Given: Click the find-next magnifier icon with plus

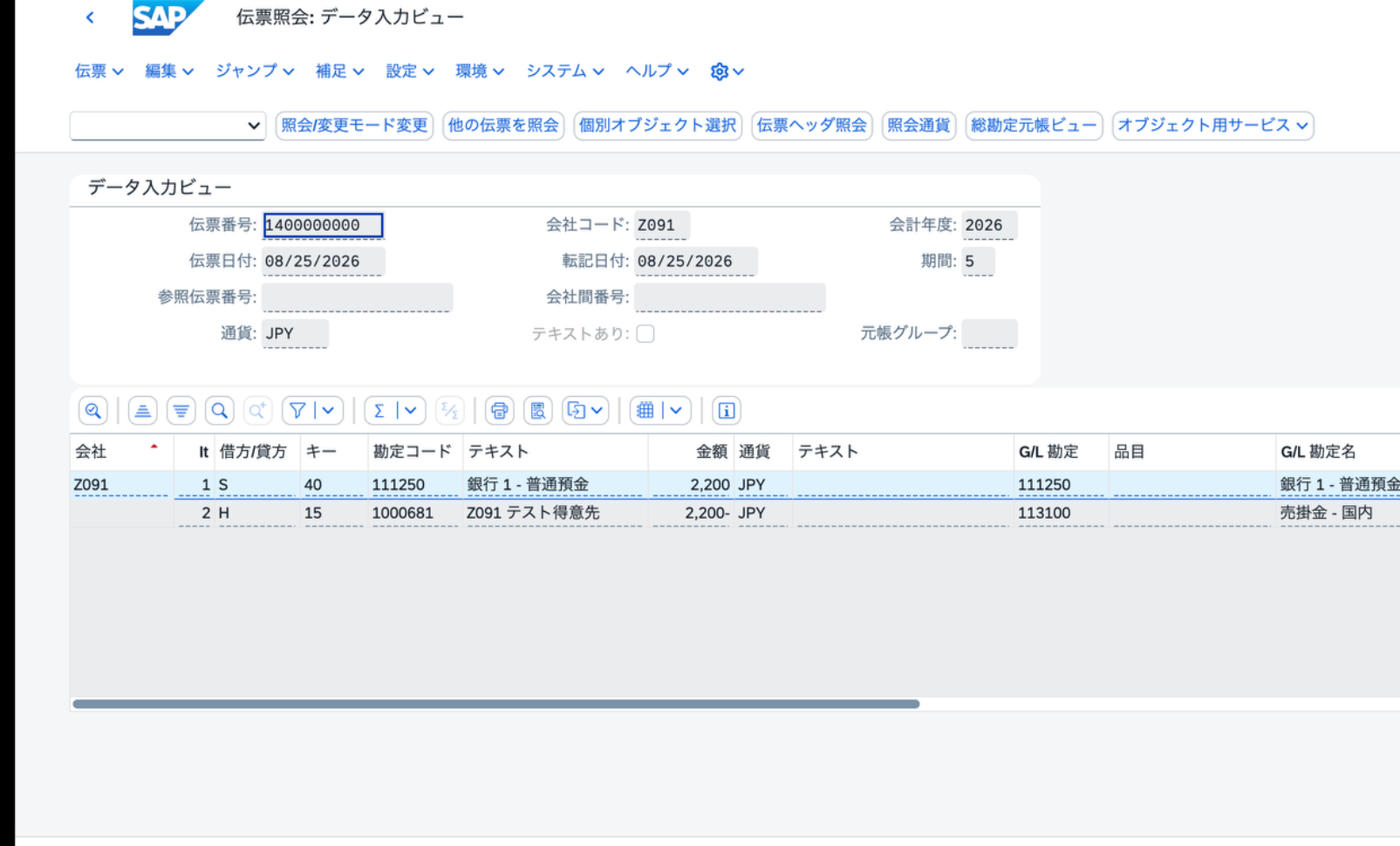Looking at the screenshot, I should pyautogui.click(x=257, y=410).
